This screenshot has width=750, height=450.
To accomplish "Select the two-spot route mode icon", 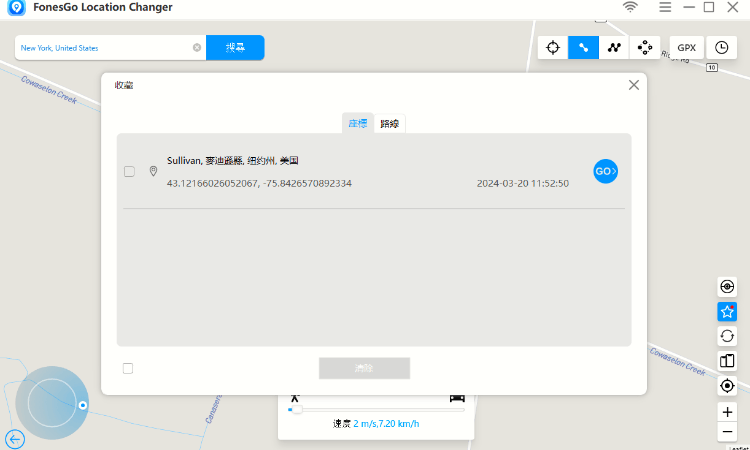I will click(583, 47).
